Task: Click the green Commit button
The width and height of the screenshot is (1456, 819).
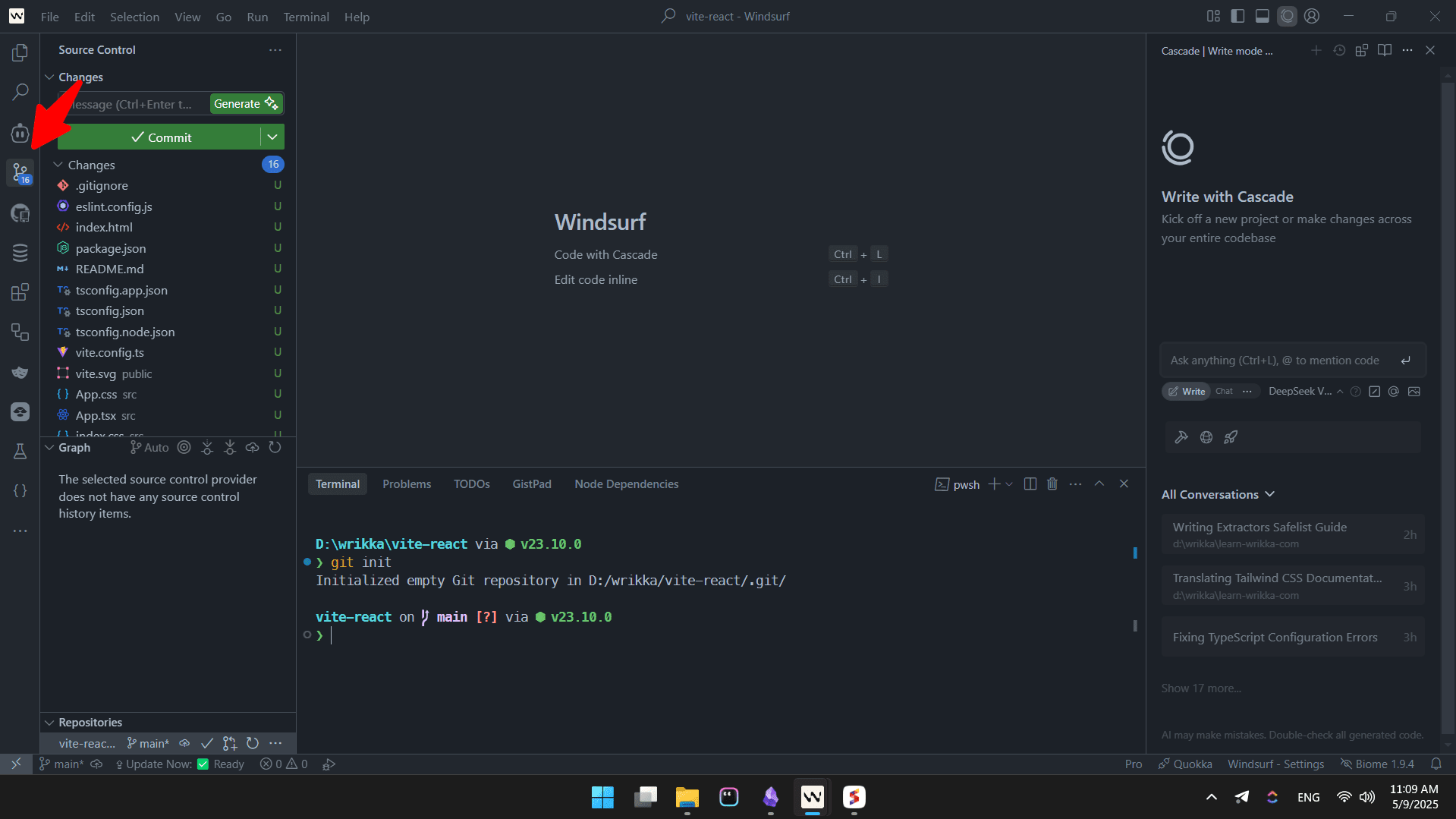Action: [x=159, y=137]
